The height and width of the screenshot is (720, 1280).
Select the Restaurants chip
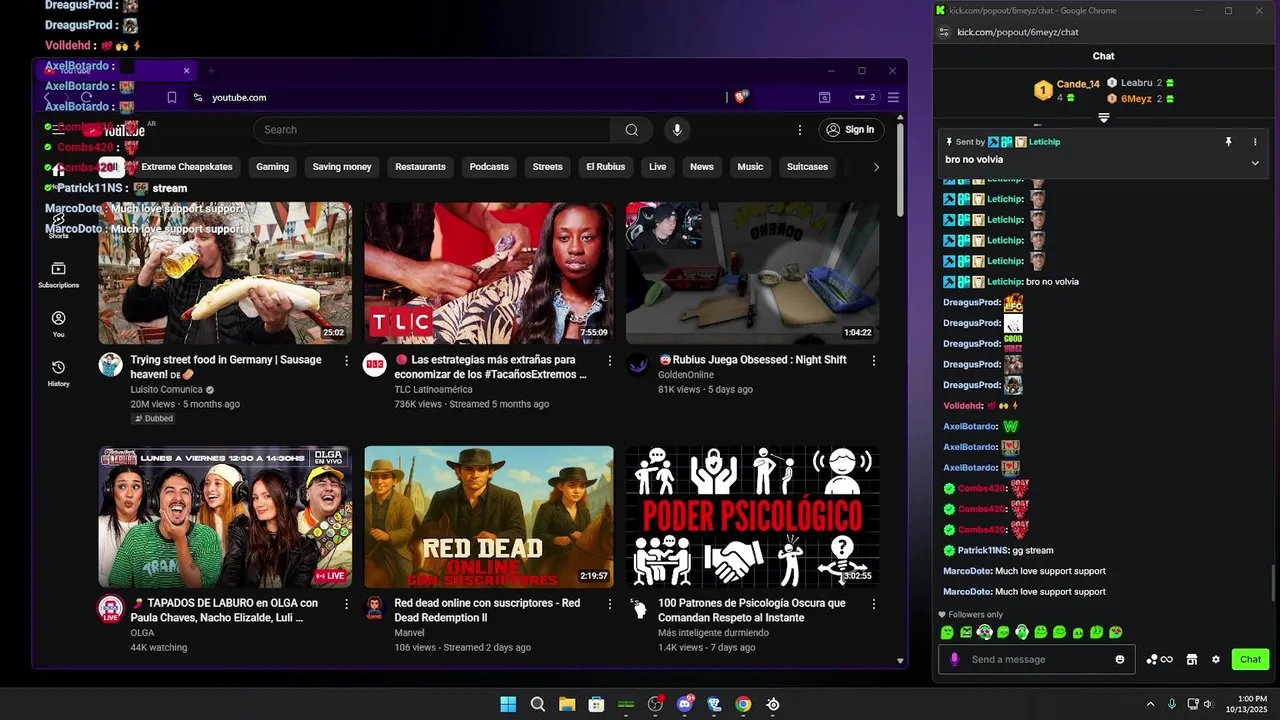420,167
